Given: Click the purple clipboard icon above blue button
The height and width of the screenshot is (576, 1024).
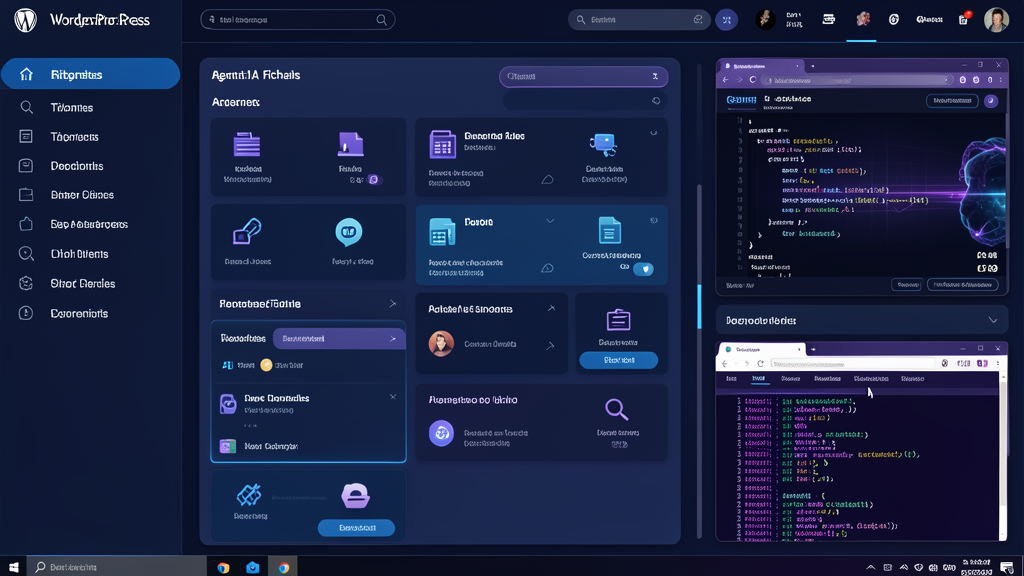Looking at the screenshot, I should pyautogui.click(x=618, y=320).
